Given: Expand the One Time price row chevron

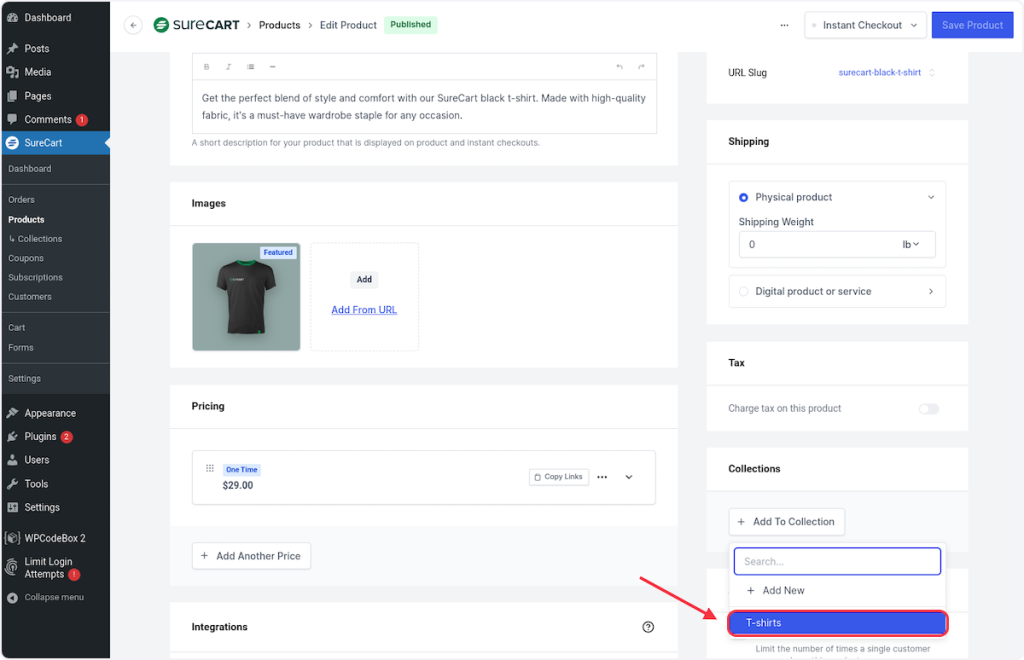Looking at the screenshot, I should click(x=629, y=477).
